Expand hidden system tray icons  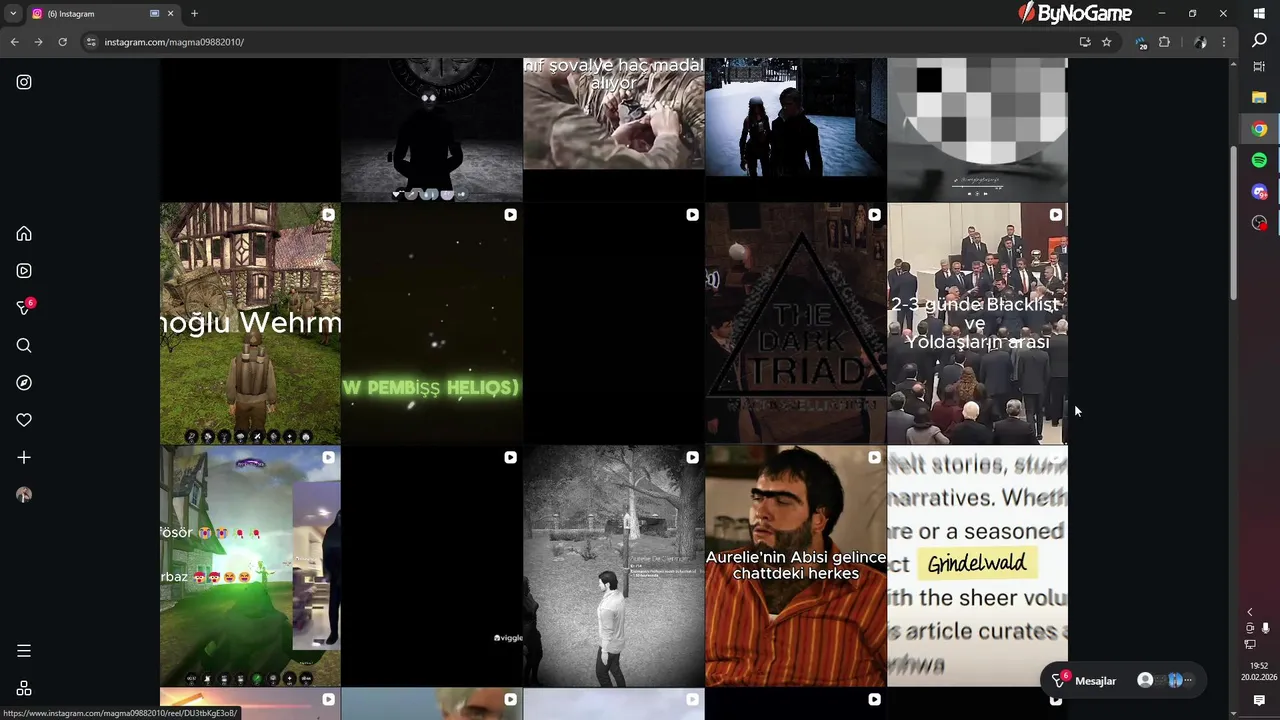tap(1249, 612)
